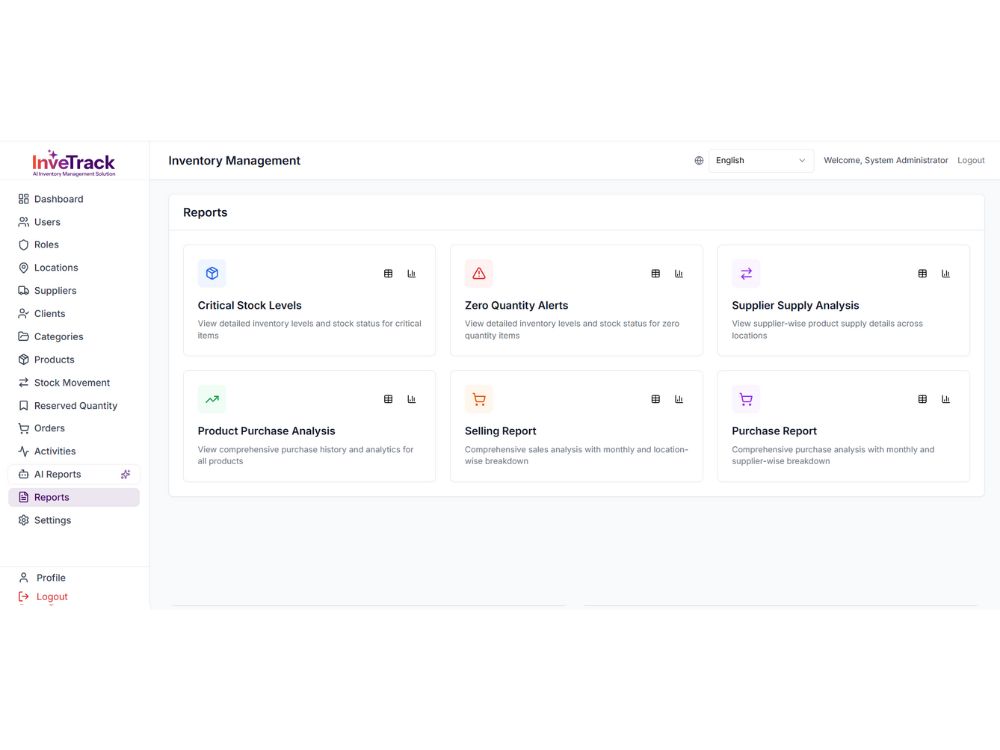This screenshot has width=1000, height=750.
Task: Go to Stock Movement
Action: (x=74, y=383)
